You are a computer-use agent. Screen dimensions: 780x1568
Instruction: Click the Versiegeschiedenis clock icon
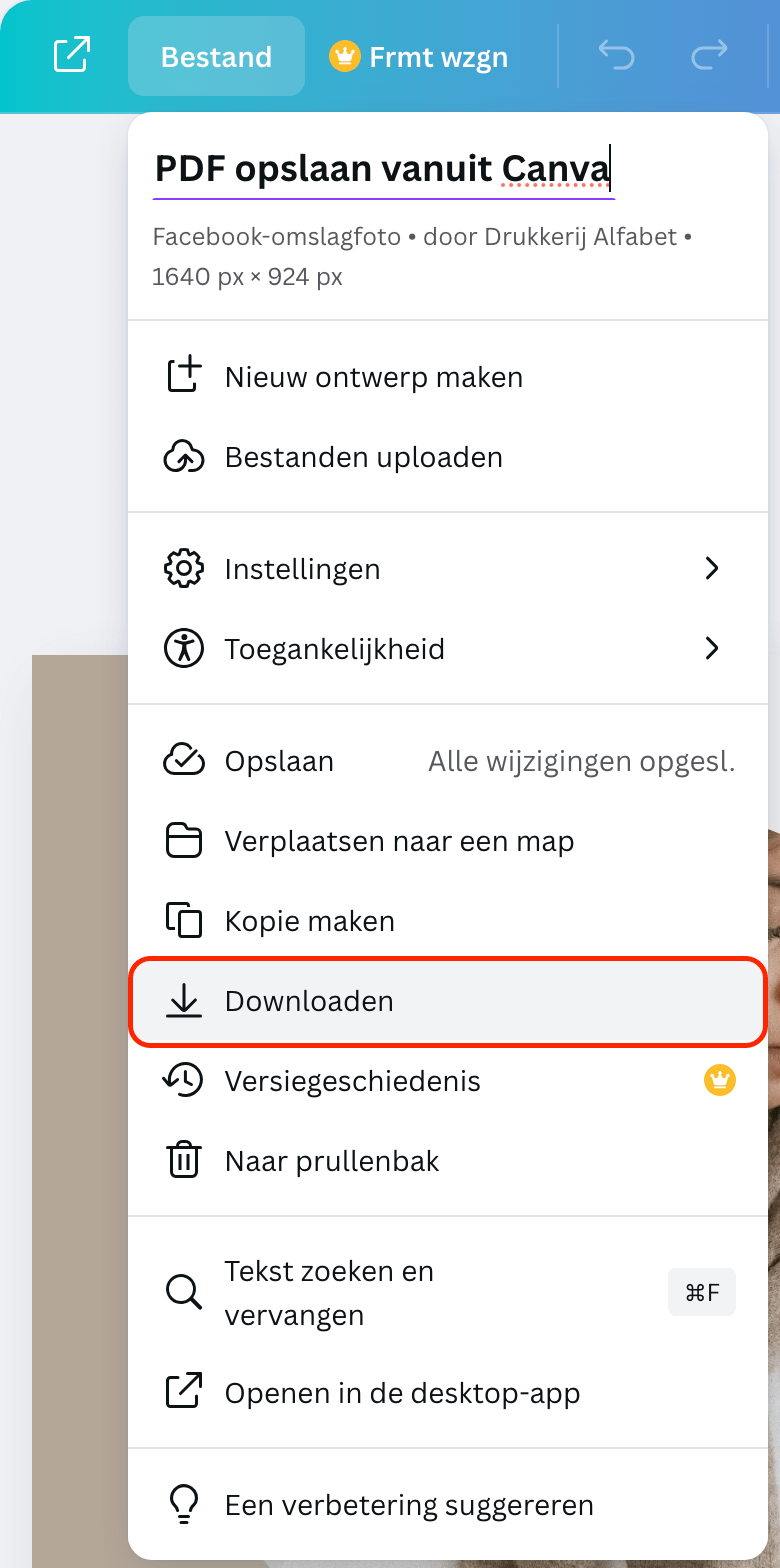tap(183, 1081)
